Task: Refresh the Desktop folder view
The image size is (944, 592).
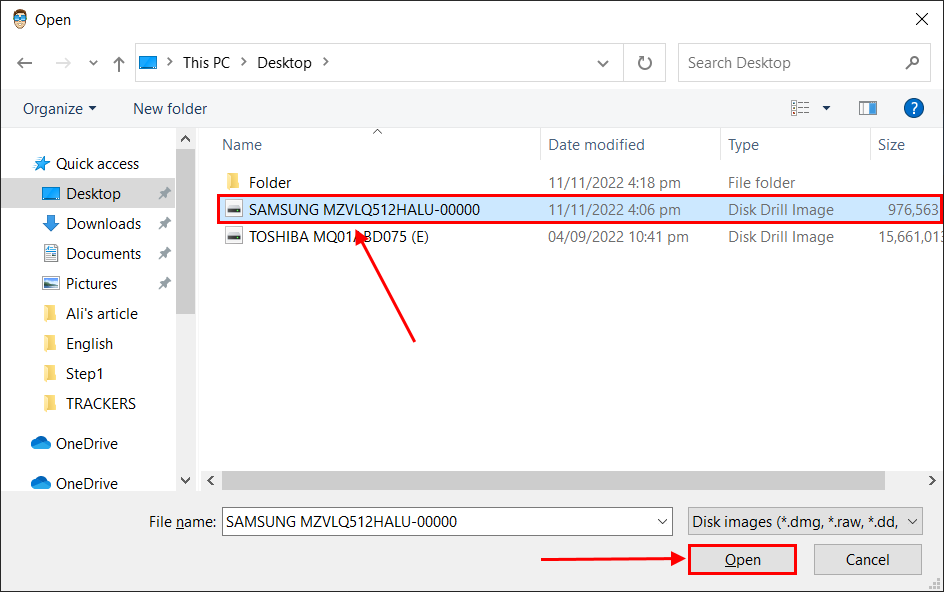Action: coord(644,63)
